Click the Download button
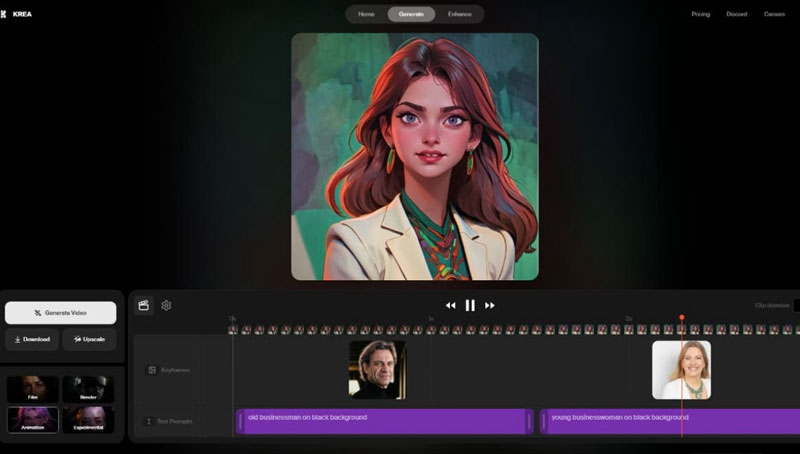800x454 pixels. pyautogui.click(x=32, y=340)
